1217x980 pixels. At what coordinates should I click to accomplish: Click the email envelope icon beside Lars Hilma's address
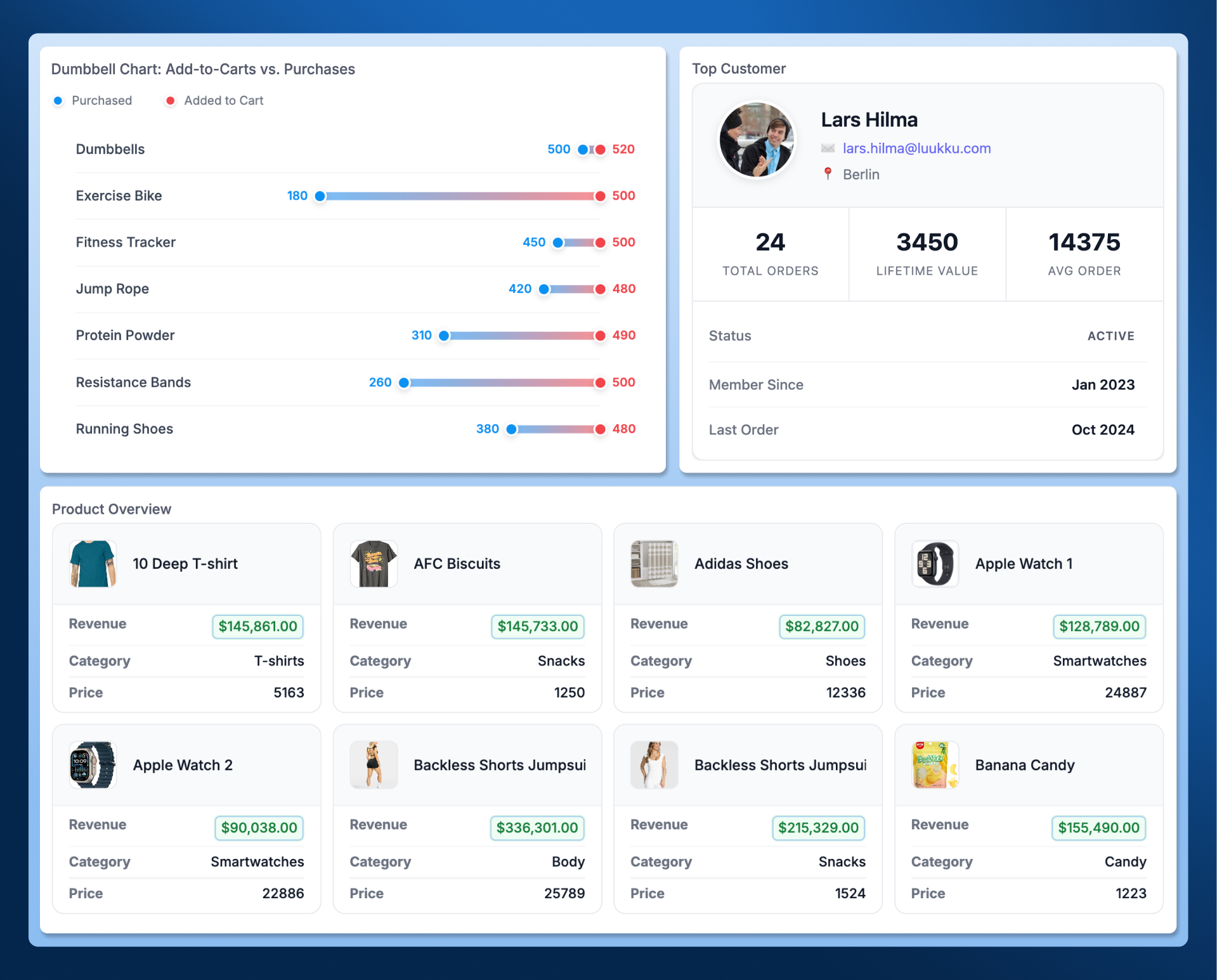(828, 148)
